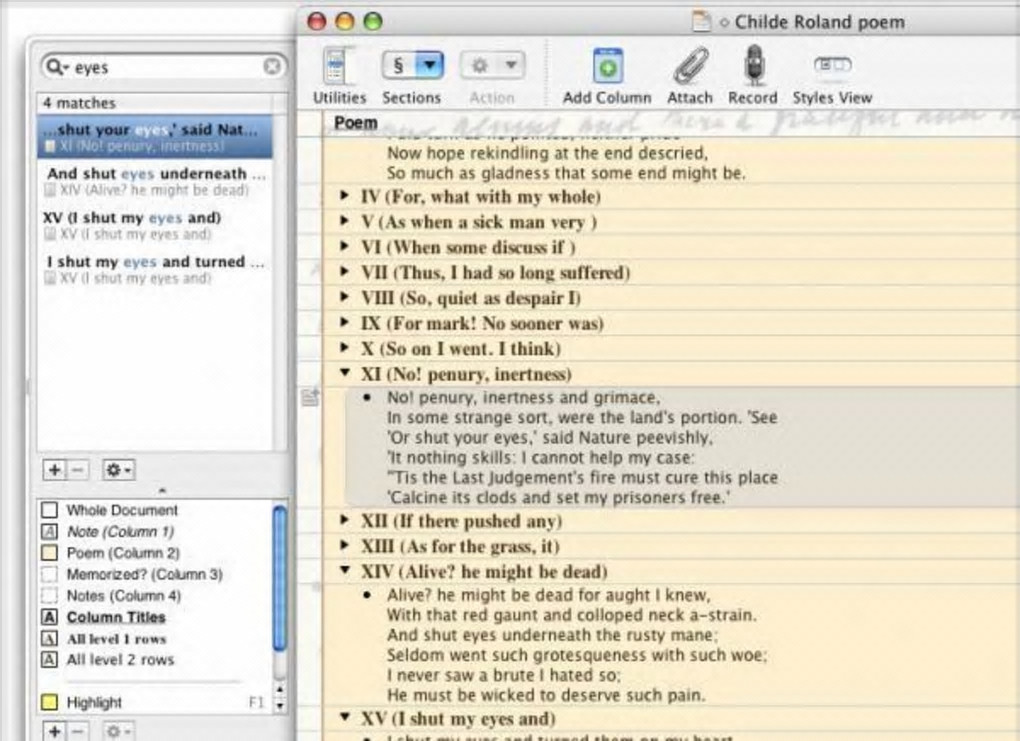Image resolution: width=1020 pixels, height=741 pixels.
Task: Click the yellow minimize window button
Action: [345, 21]
